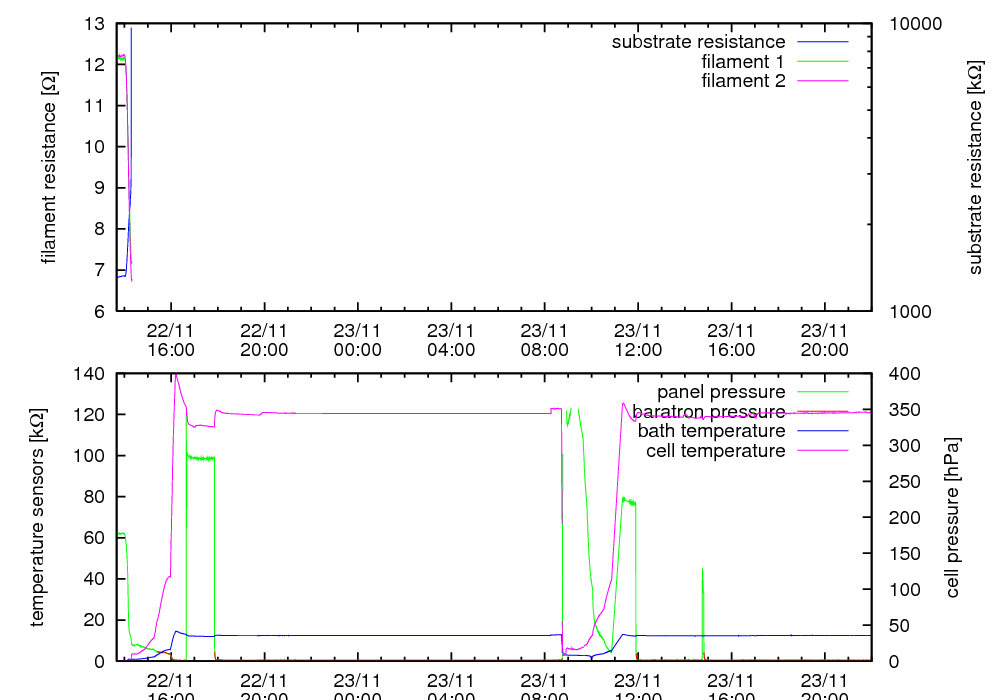
Task: Click the cell temperature legend label
Action: pyautogui.click(x=715, y=451)
